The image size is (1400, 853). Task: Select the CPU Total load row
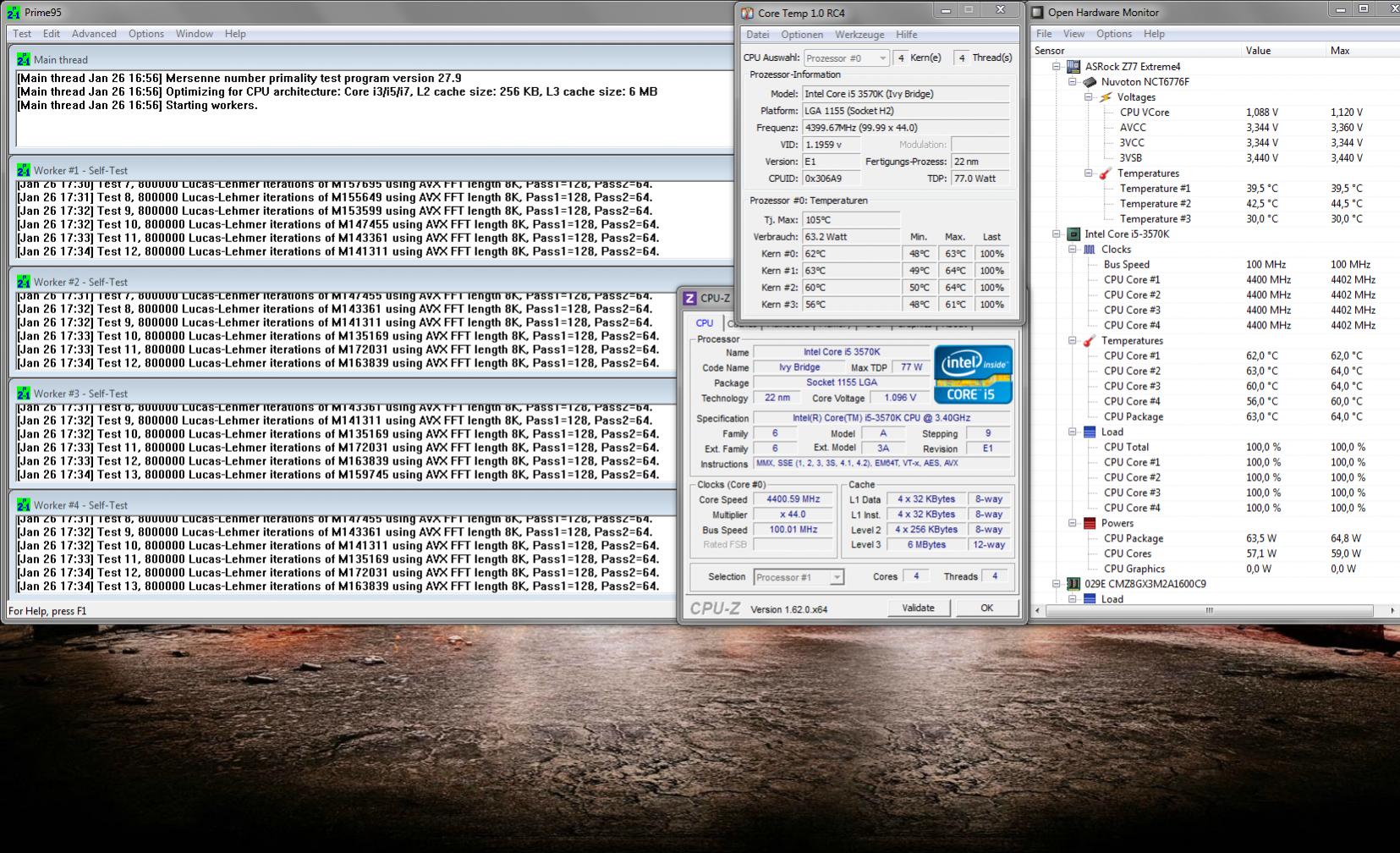pos(1216,448)
